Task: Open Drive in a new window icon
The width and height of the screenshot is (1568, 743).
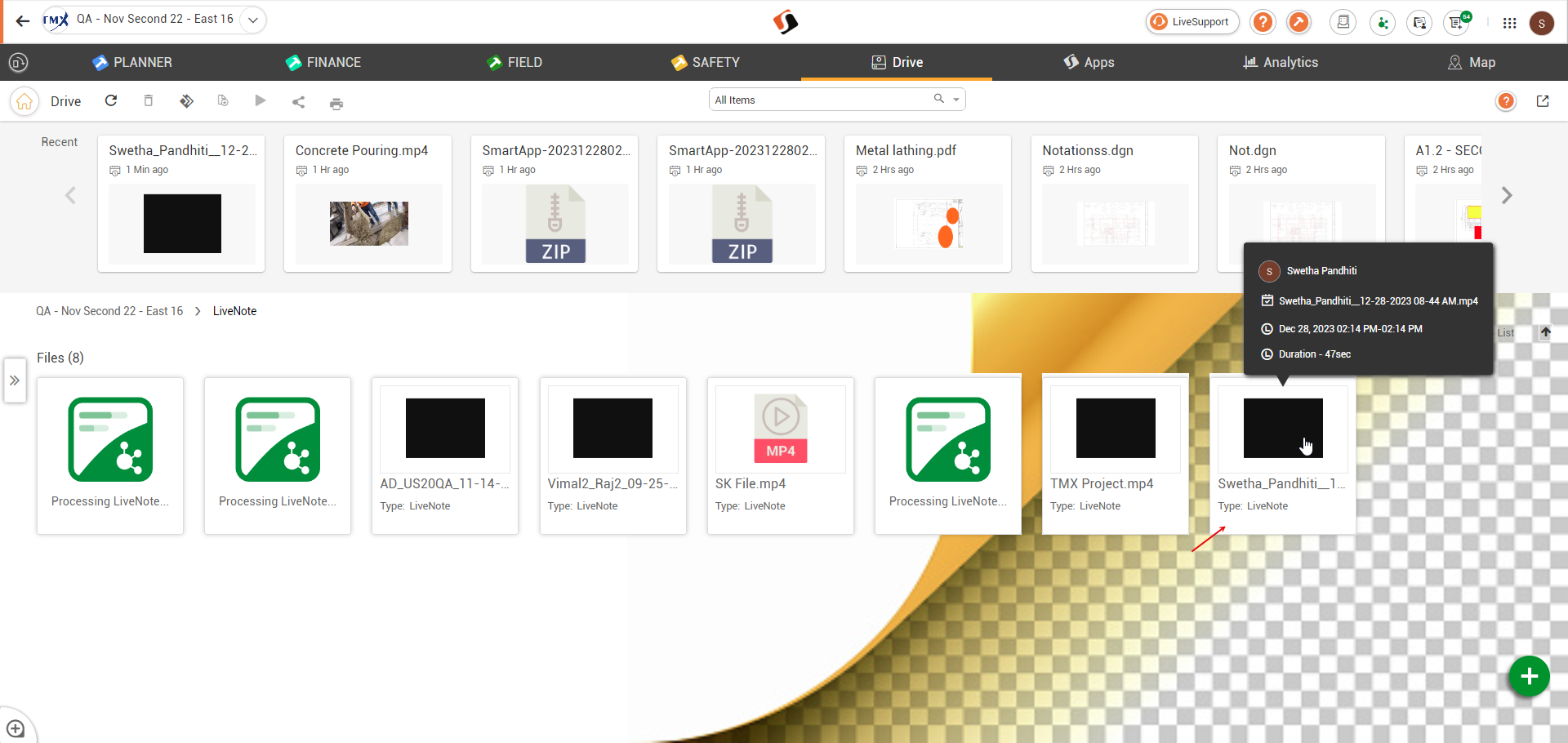Action: click(1543, 101)
